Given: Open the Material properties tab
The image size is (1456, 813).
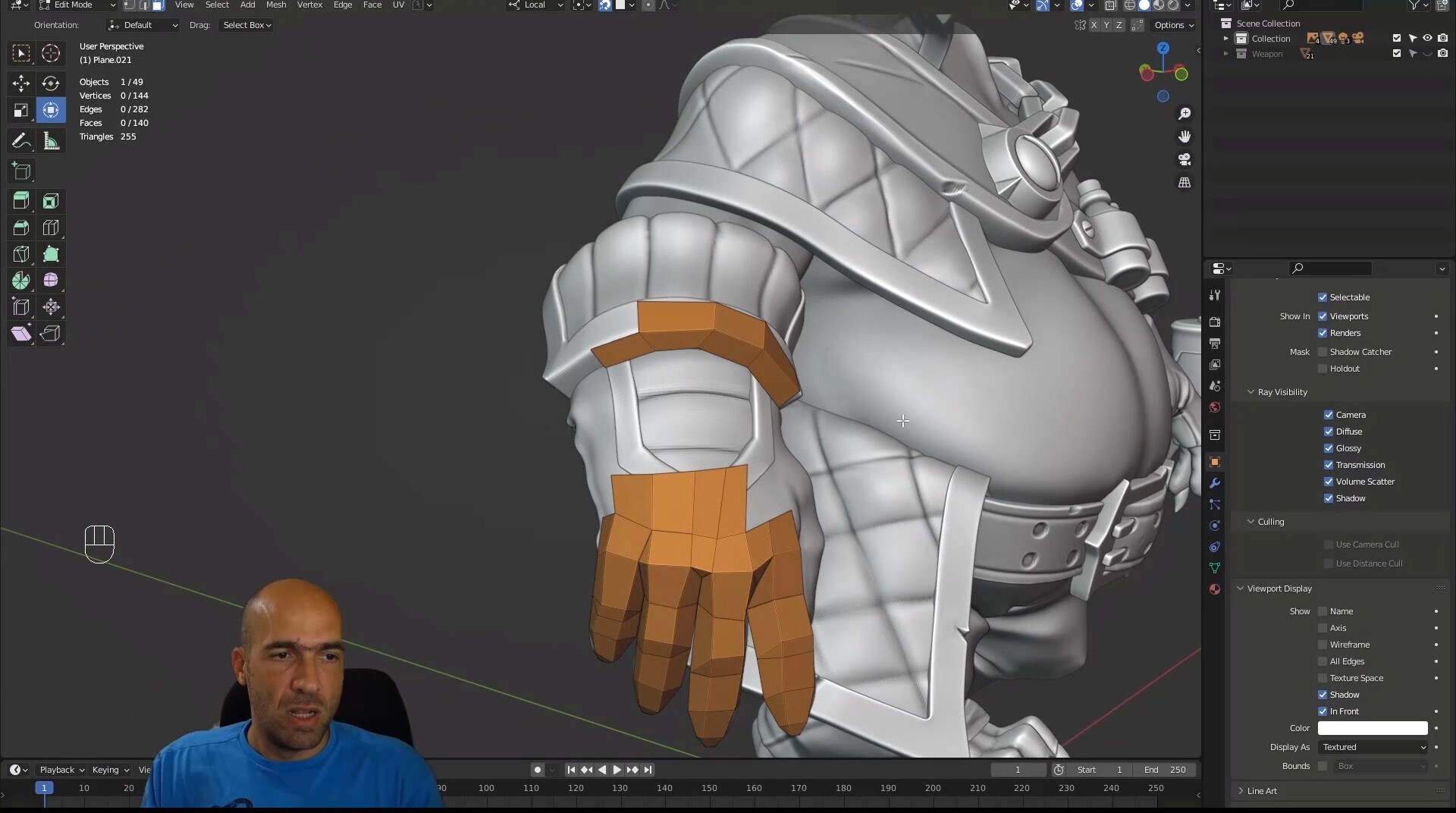Looking at the screenshot, I should [x=1215, y=589].
